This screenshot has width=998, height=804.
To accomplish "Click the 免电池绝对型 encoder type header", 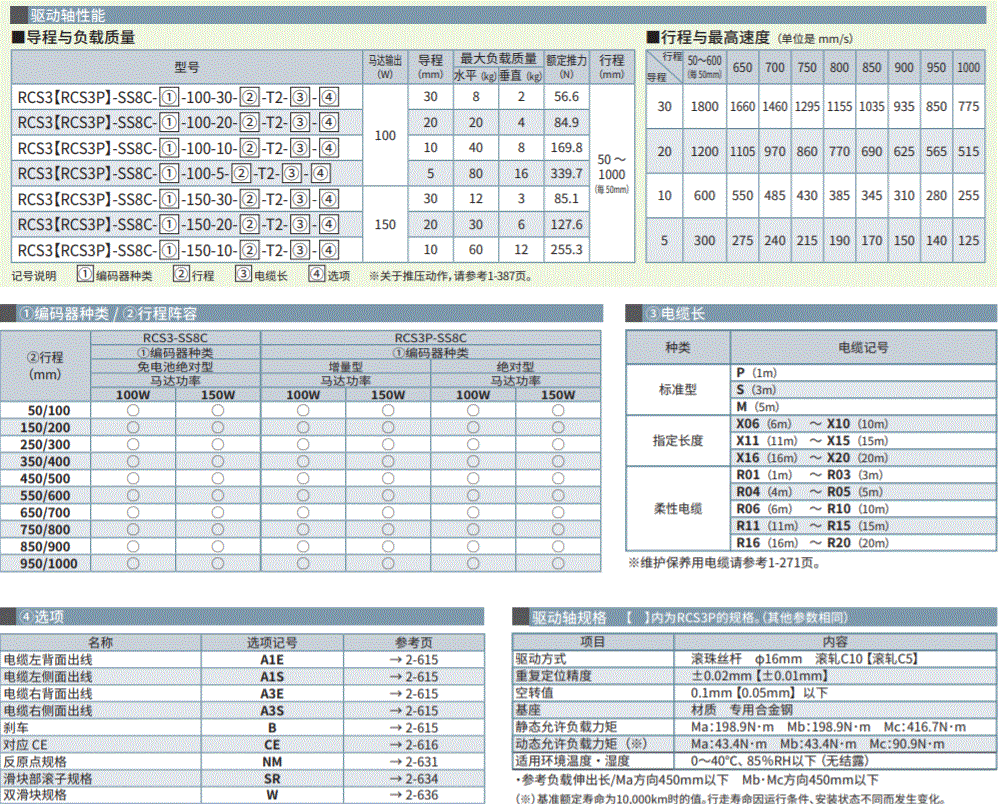I will [175, 367].
